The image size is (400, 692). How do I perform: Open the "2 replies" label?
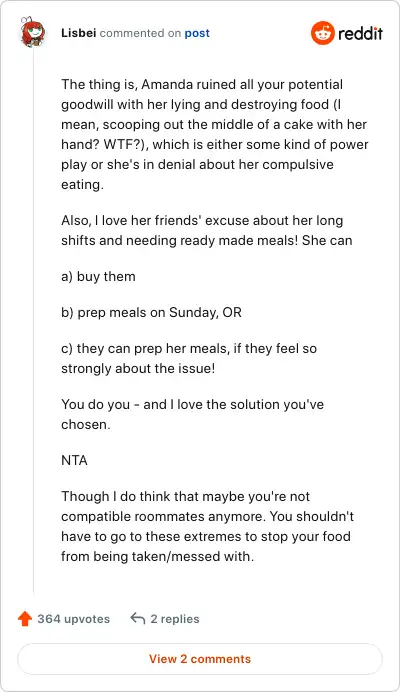coord(175,619)
